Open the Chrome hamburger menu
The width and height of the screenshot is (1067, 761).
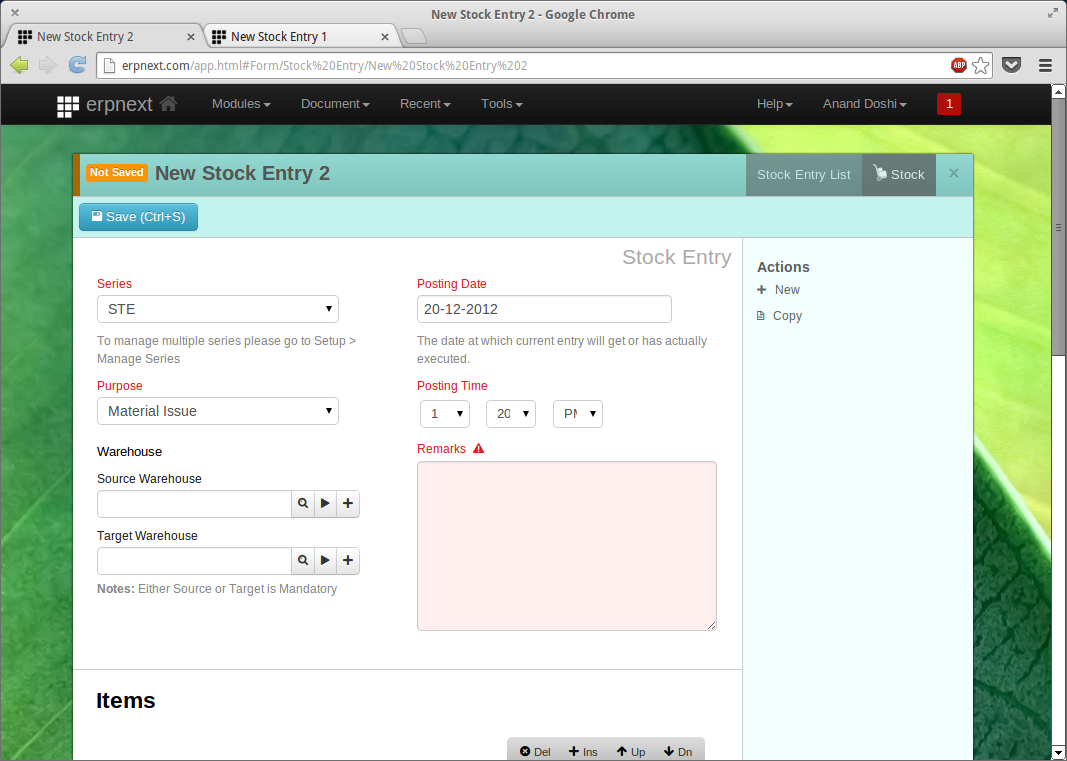(1045, 65)
